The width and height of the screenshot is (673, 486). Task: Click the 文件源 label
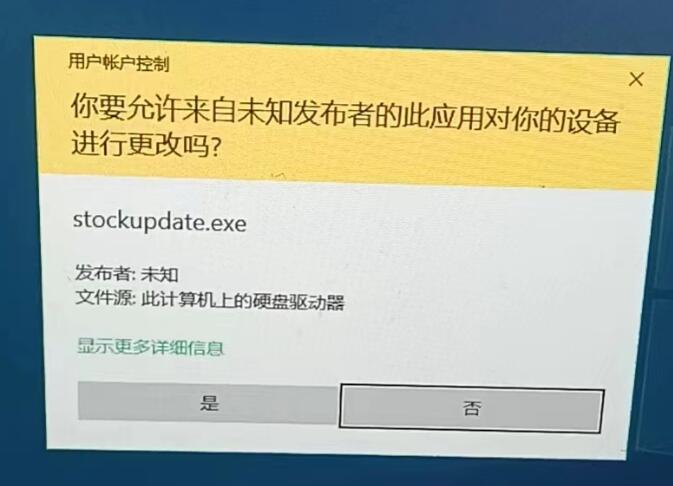[x=106, y=298]
